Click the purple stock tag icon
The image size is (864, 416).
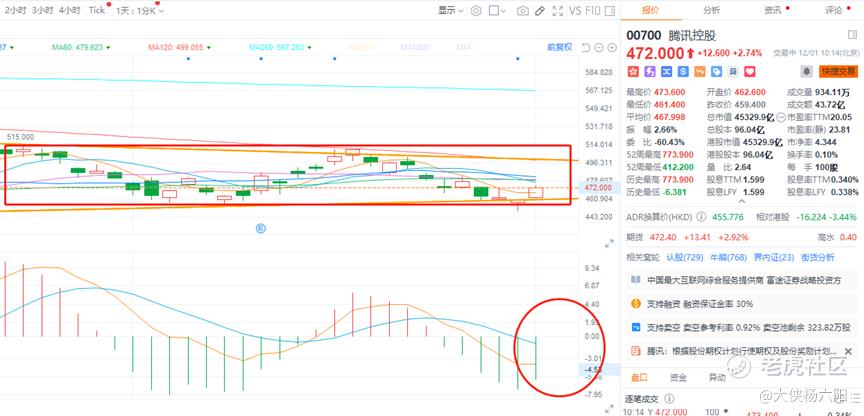[650, 71]
